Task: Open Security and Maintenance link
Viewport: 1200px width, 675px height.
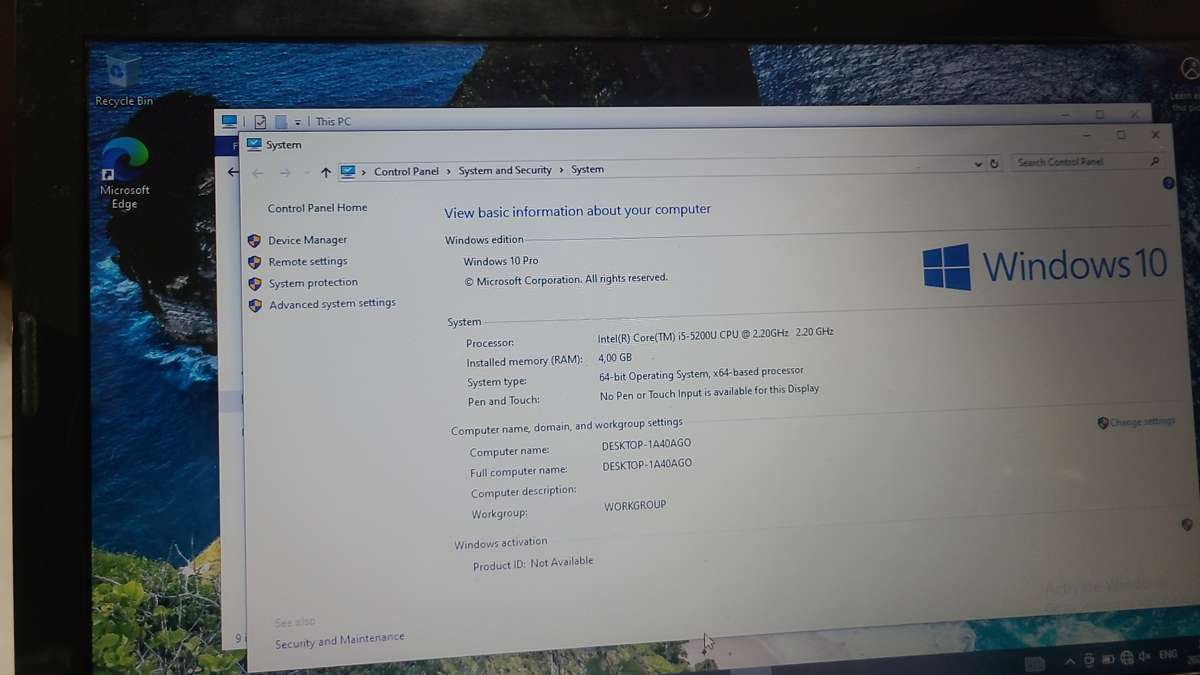Action: pos(340,636)
